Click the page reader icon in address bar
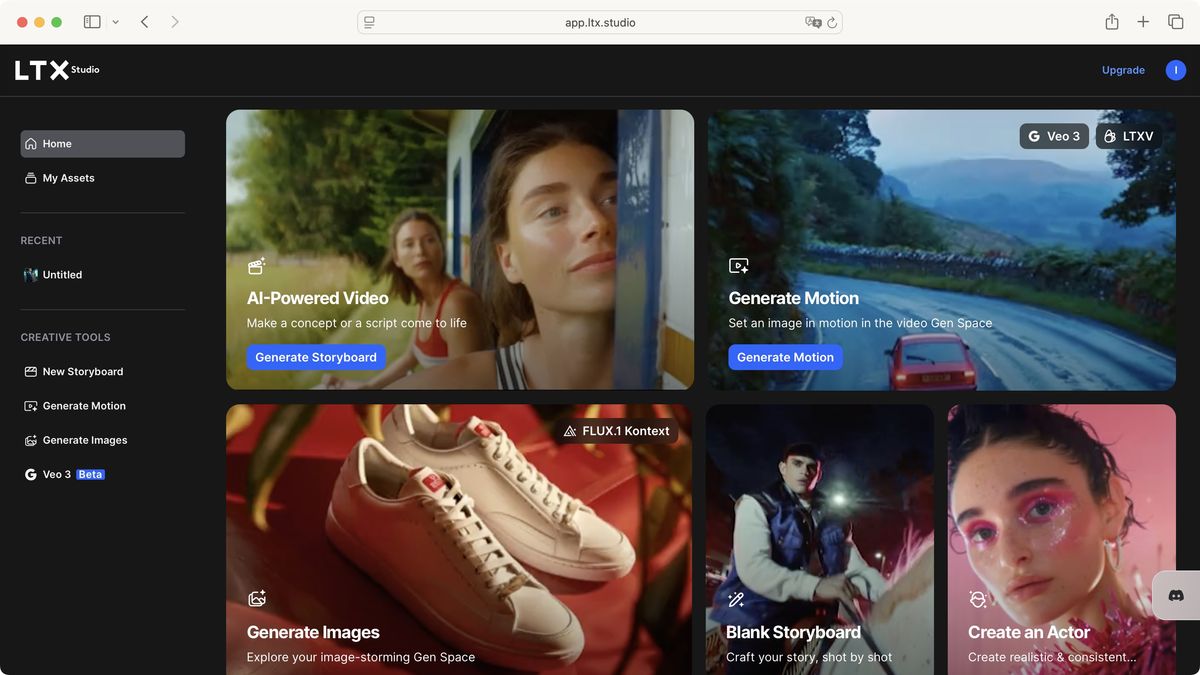Screen dimensions: 1200x675 (x=369, y=22)
